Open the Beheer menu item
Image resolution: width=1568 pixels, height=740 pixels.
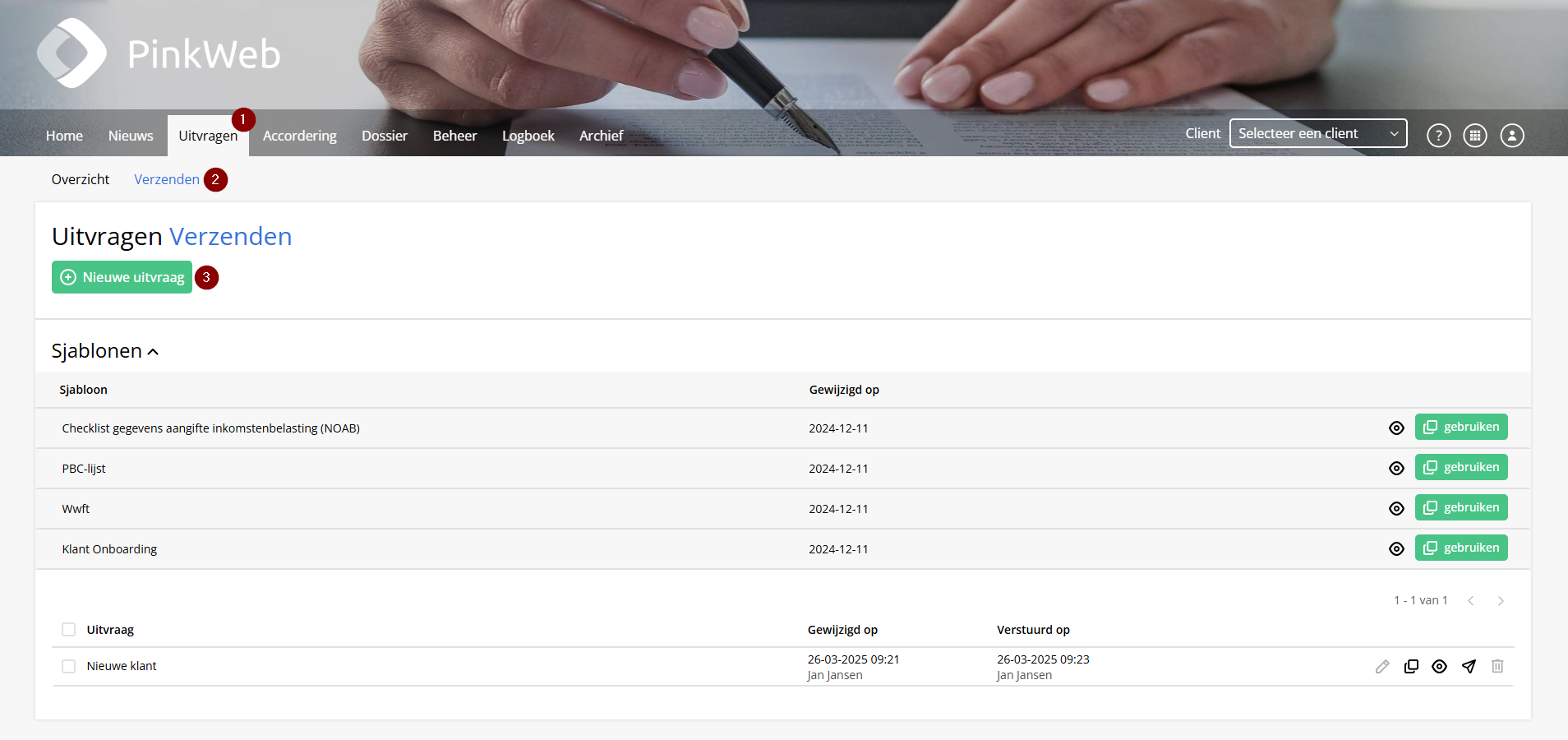455,136
